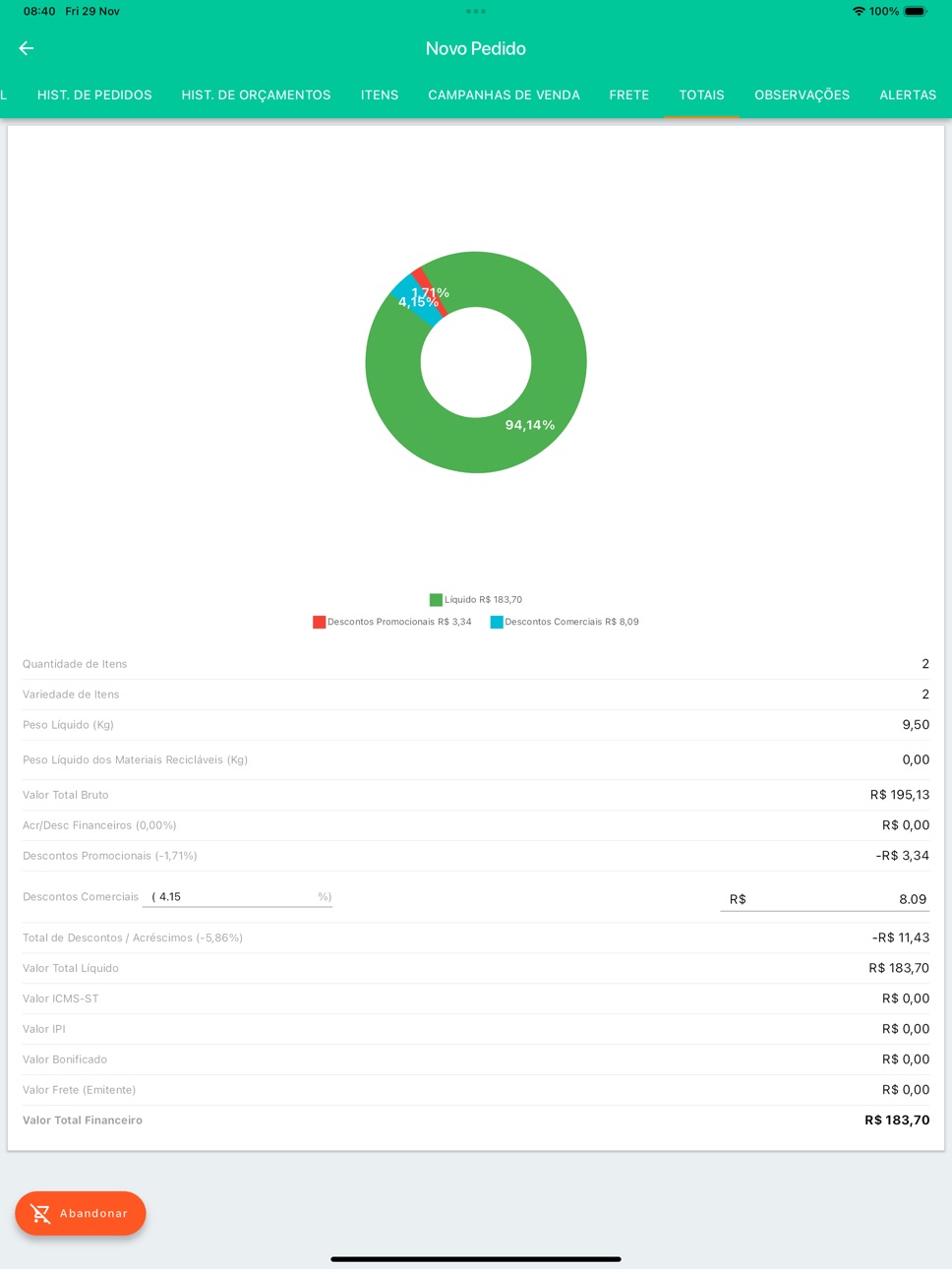
Task: Tap the Descontos Comerciais R$ 8,09 legend label
Action: pos(571,622)
